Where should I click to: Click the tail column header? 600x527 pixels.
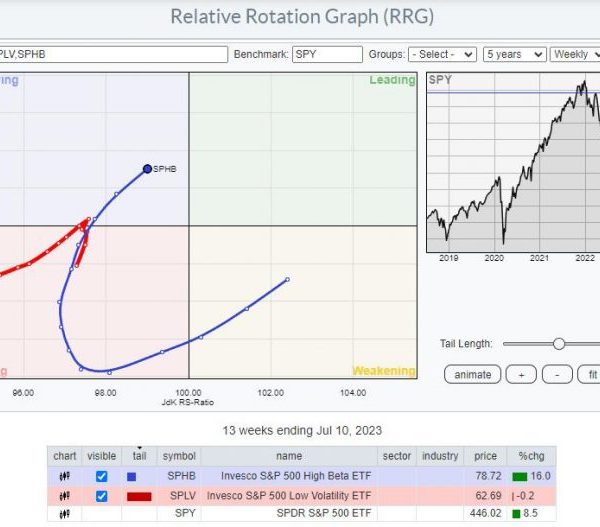pyautogui.click(x=139, y=456)
